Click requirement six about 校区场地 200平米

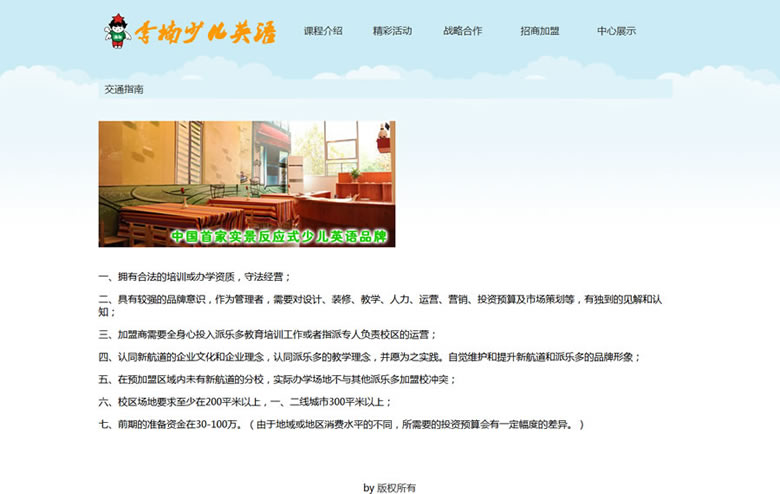245,402
